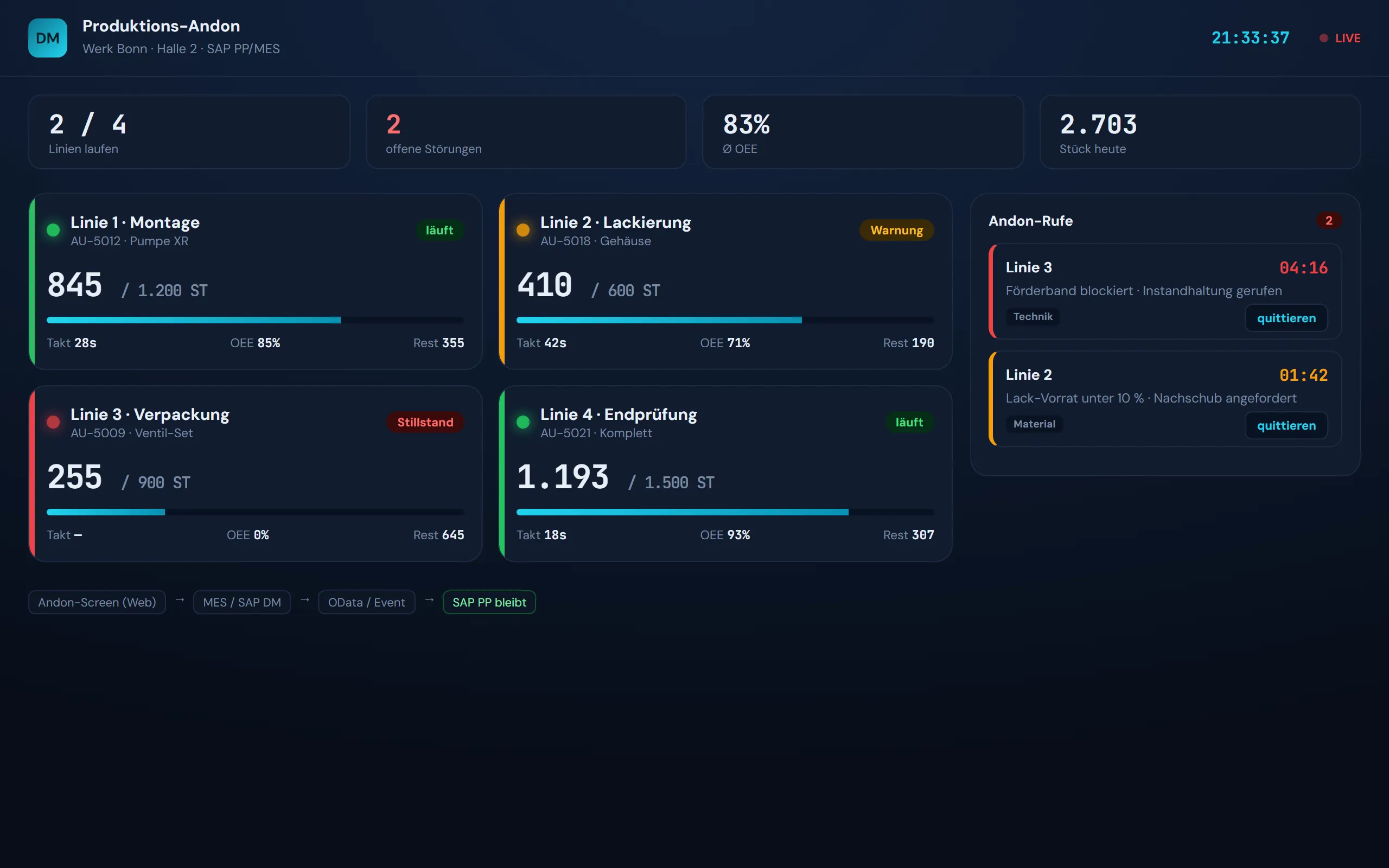Click the green SAP PP bleibt chip
This screenshot has width=1389, height=868.
click(489, 602)
